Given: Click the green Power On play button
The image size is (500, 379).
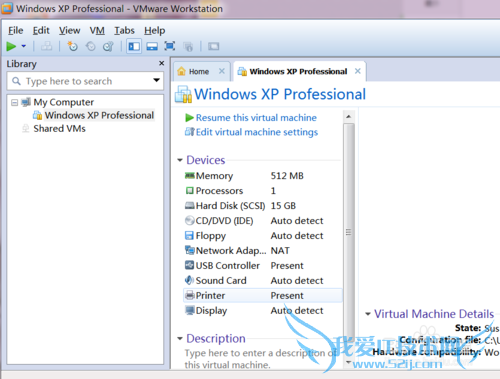Looking at the screenshot, I should (x=11, y=46).
